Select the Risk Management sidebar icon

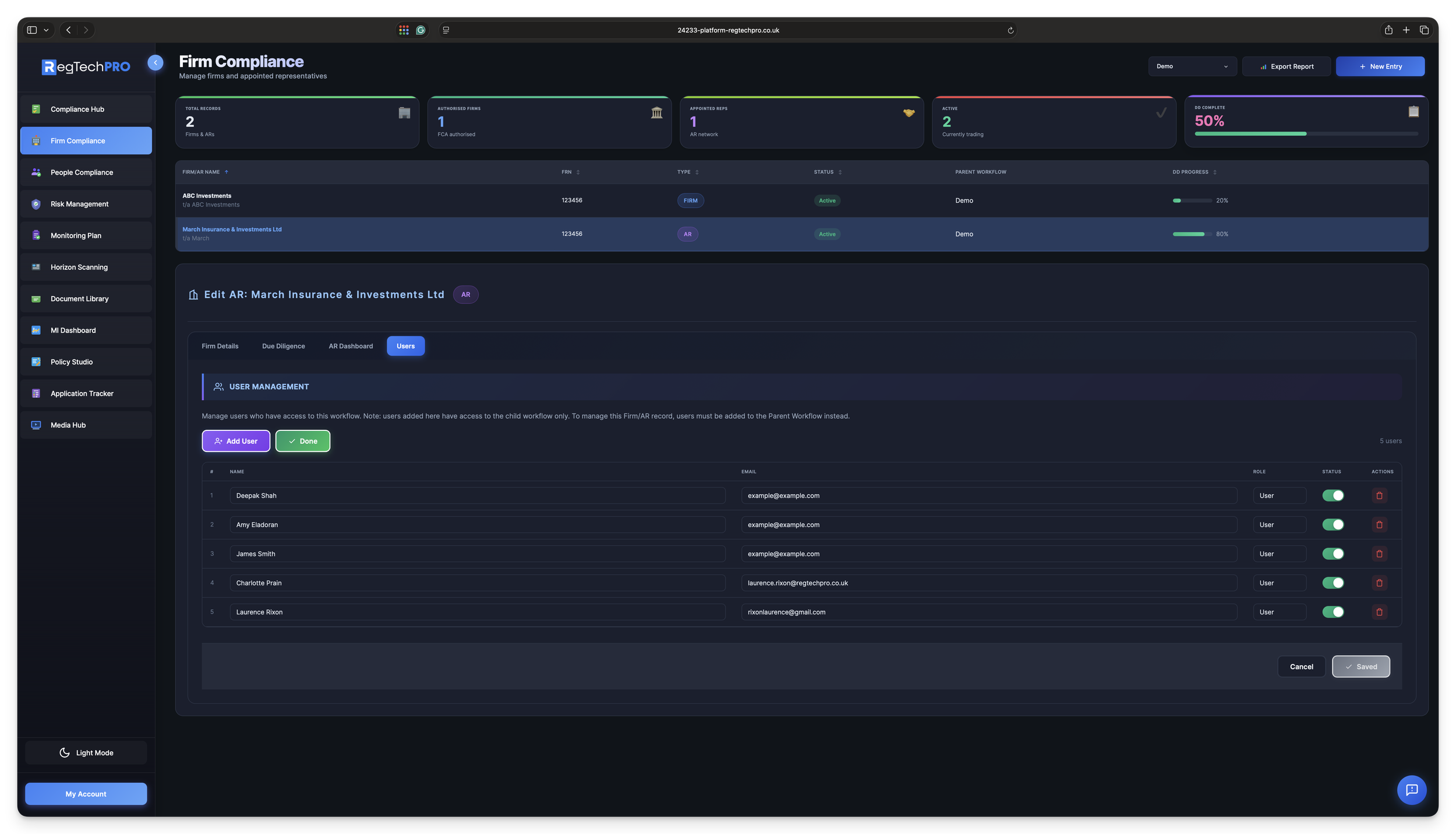(x=36, y=203)
